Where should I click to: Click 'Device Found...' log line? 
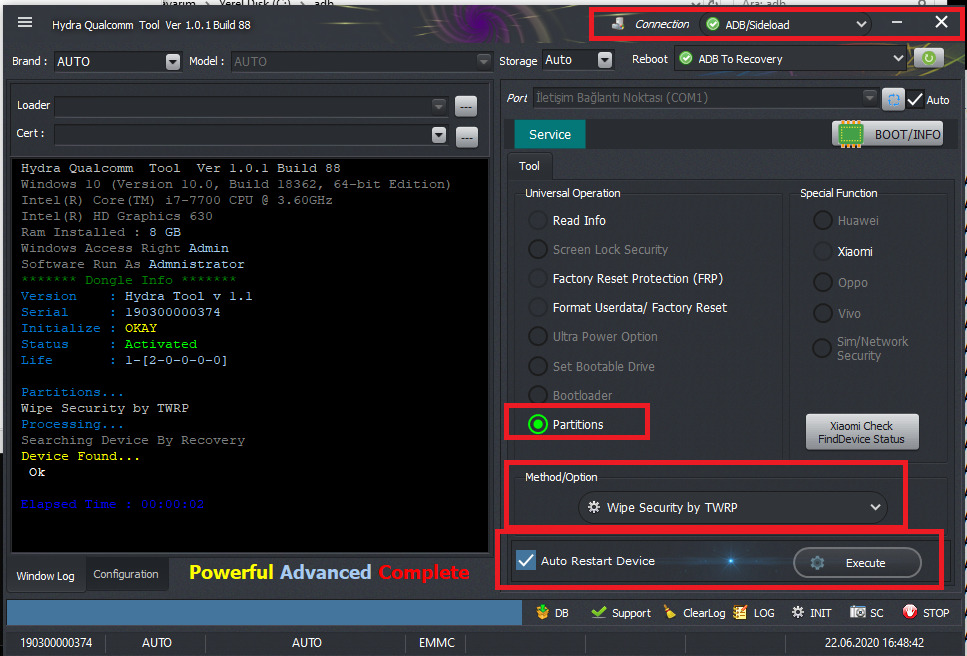point(80,456)
